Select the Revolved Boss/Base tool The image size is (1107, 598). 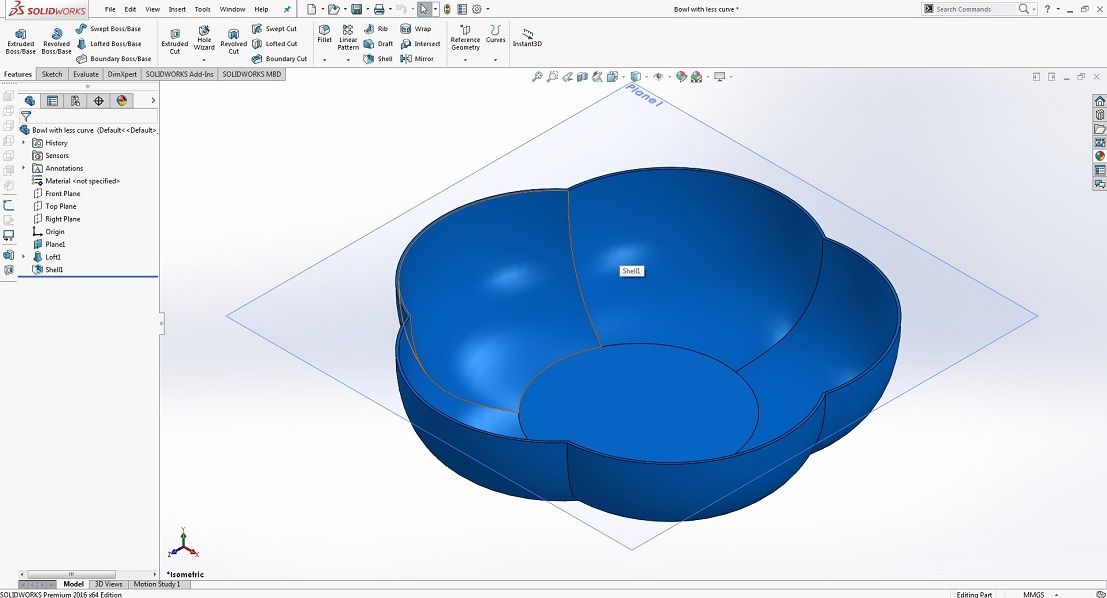tap(56, 42)
